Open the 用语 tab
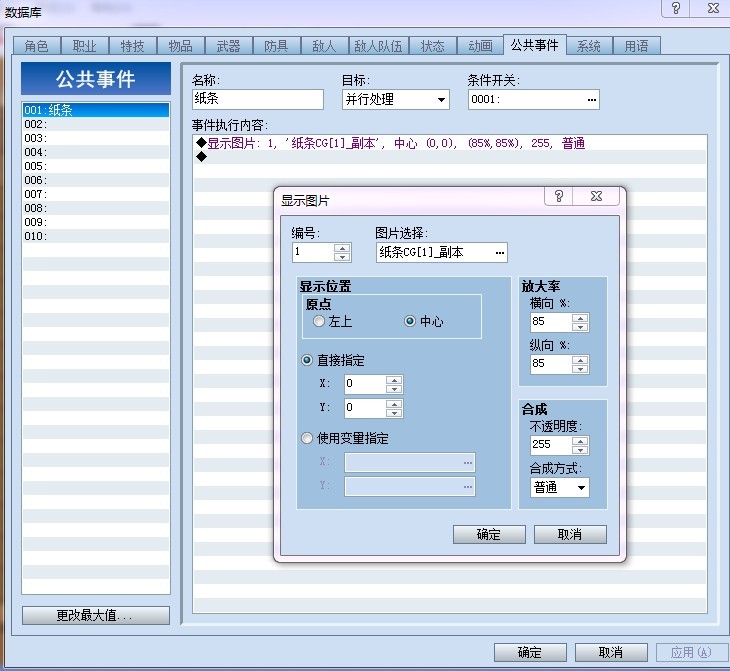The height and width of the screenshot is (671, 730). point(636,46)
